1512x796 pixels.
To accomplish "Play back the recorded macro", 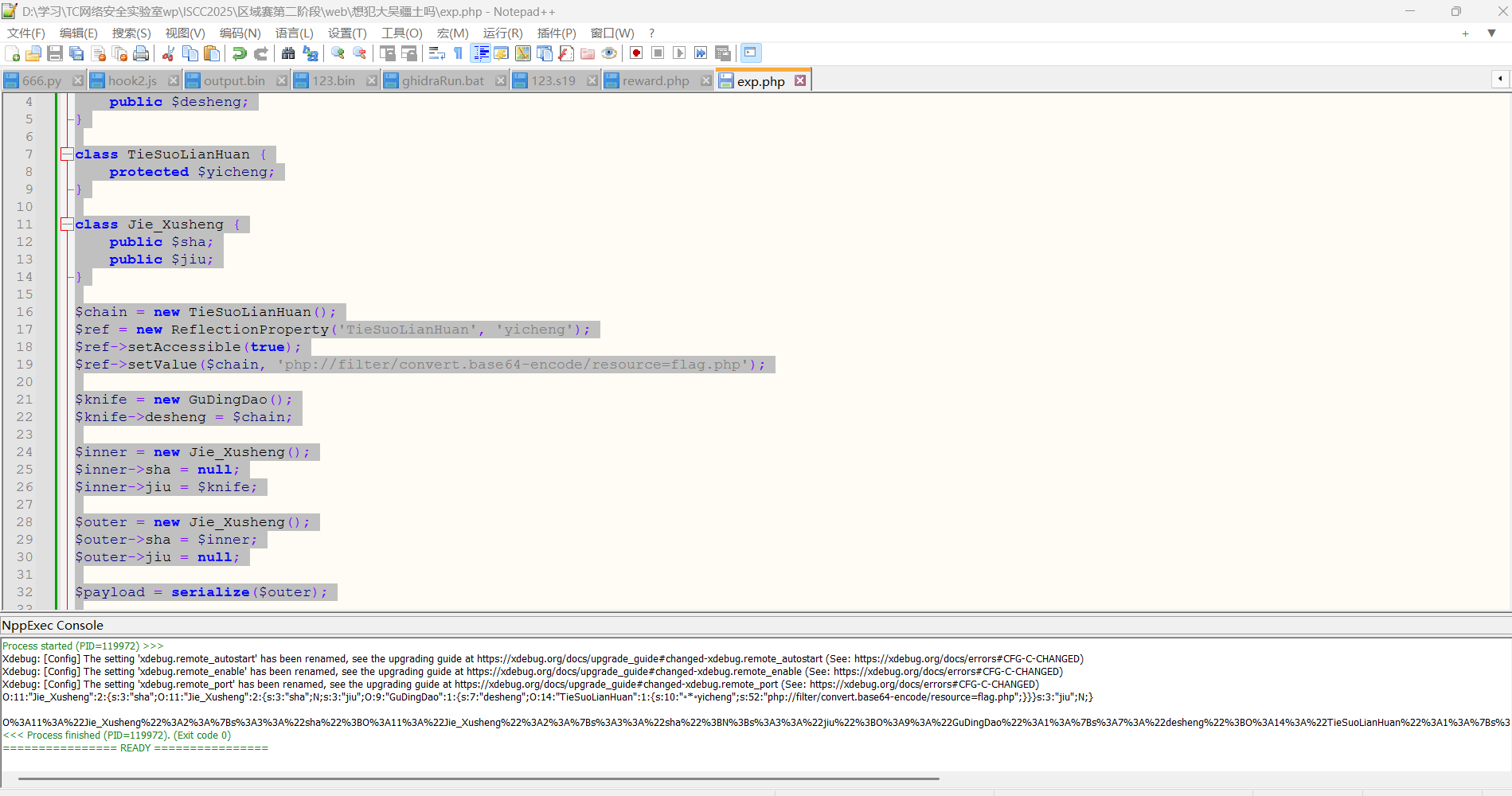I will point(679,53).
